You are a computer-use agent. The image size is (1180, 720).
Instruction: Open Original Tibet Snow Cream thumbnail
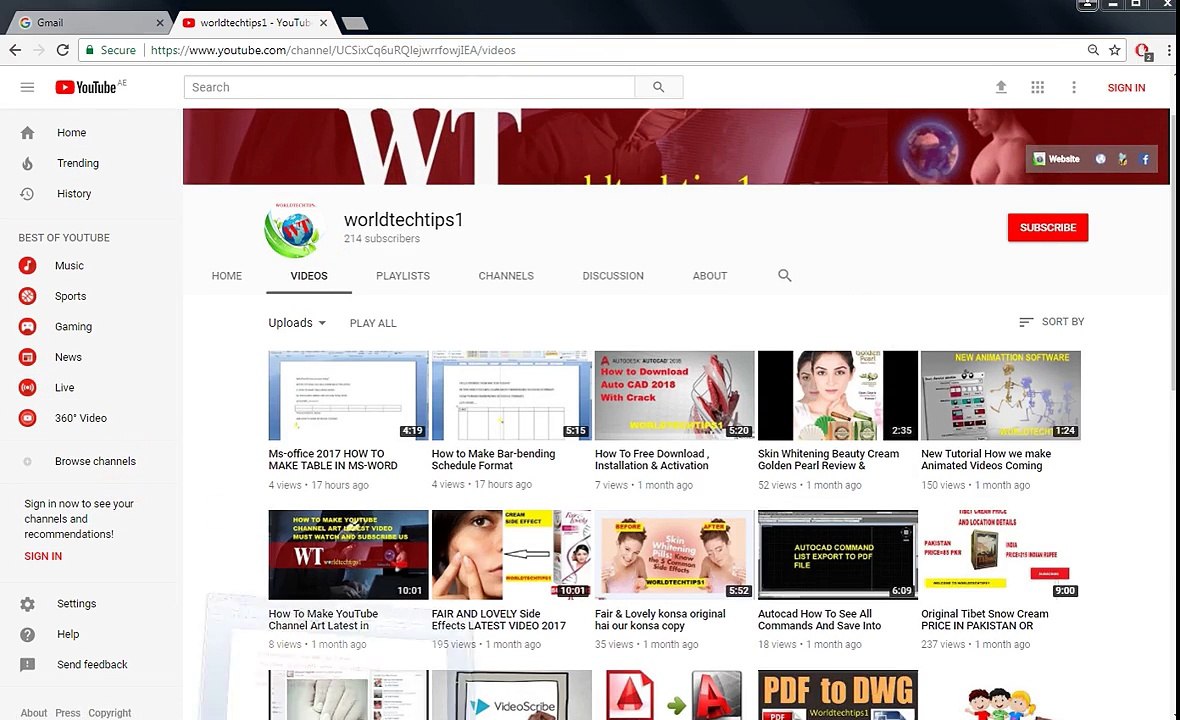(x=1001, y=554)
